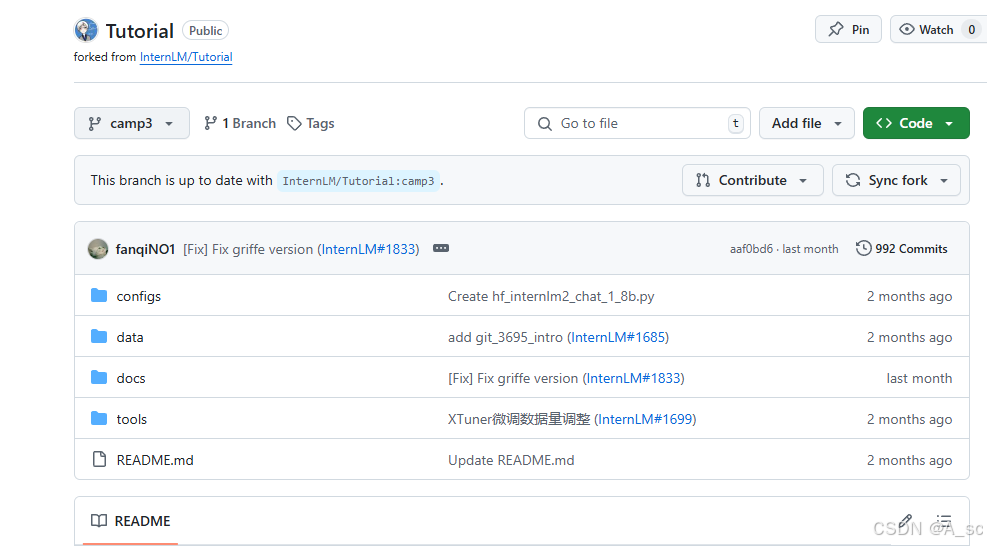The width and height of the screenshot is (987, 546).
Task: Open the Contribute dropdown
Action: click(x=752, y=180)
